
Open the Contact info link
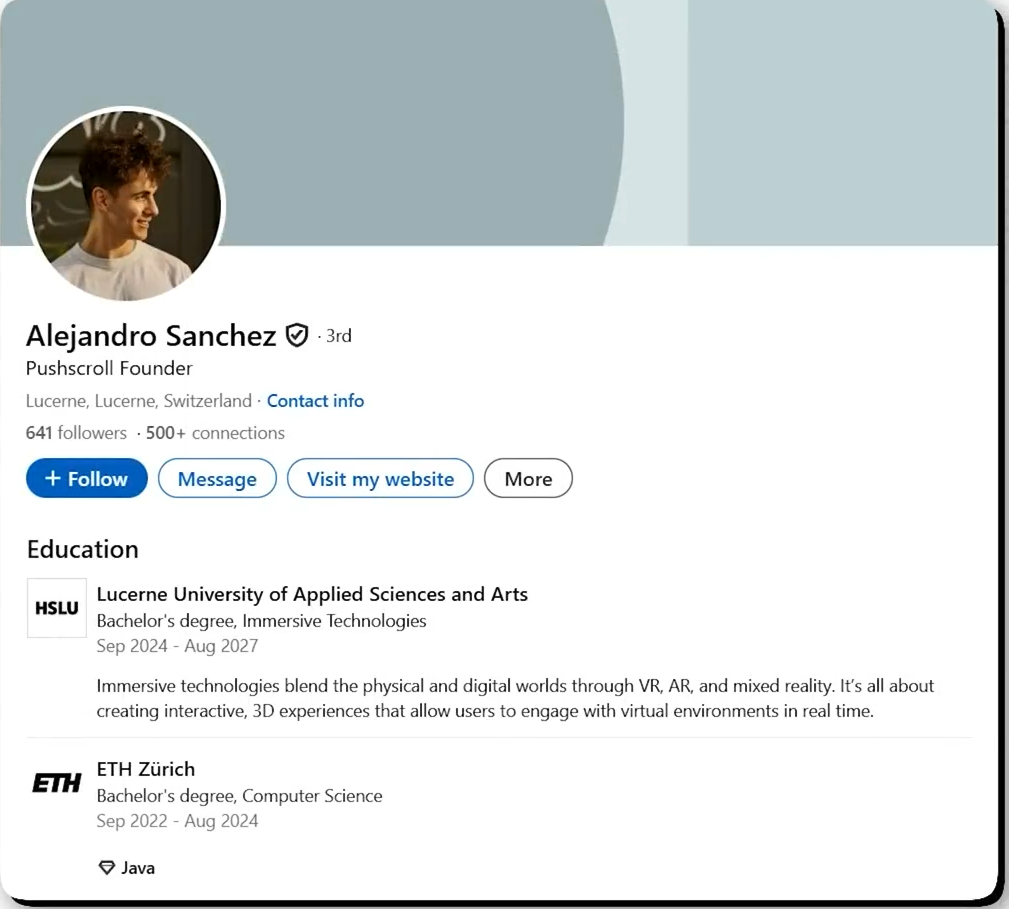tap(315, 401)
